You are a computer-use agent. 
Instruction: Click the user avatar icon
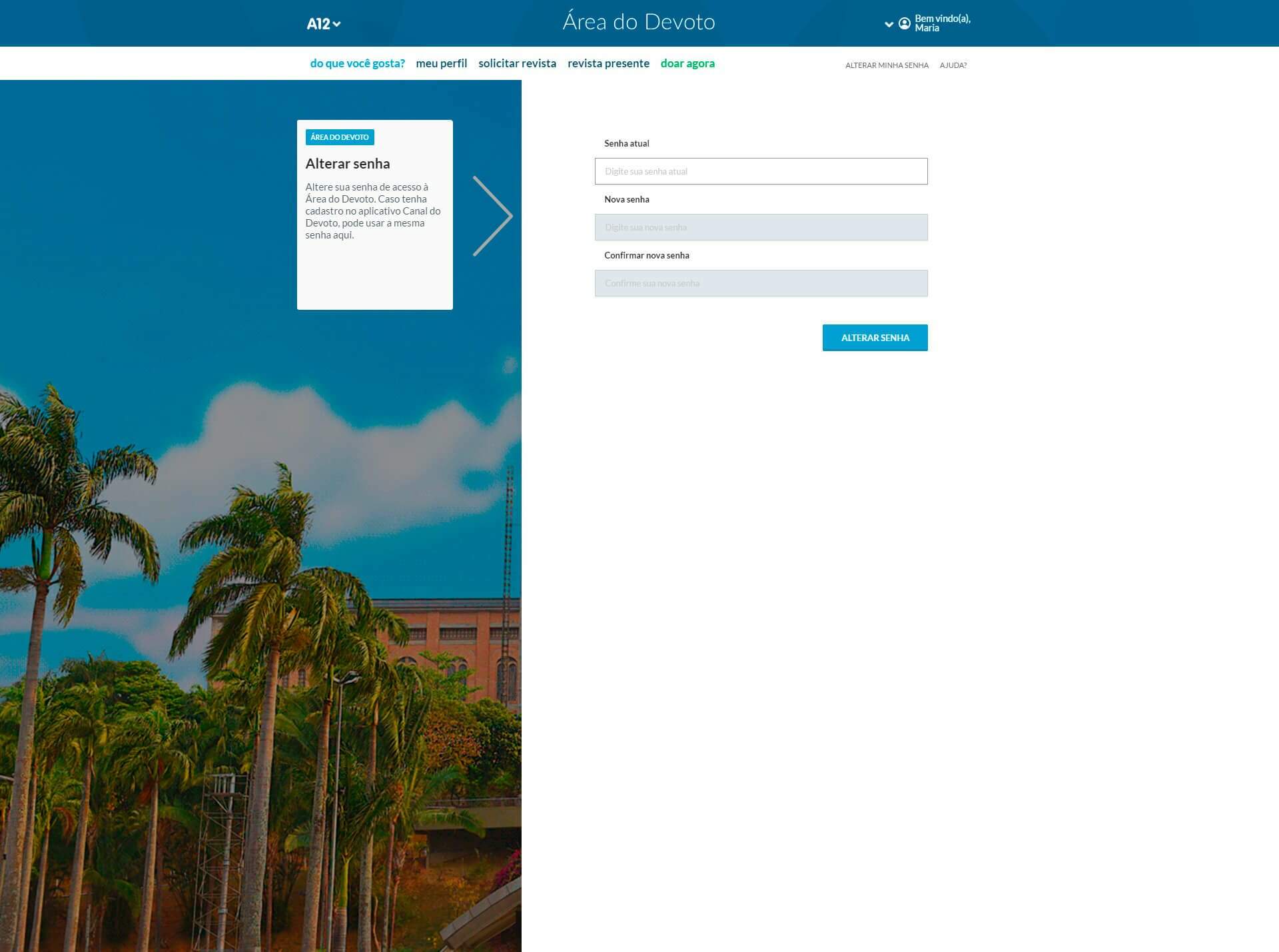click(x=904, y=24)
